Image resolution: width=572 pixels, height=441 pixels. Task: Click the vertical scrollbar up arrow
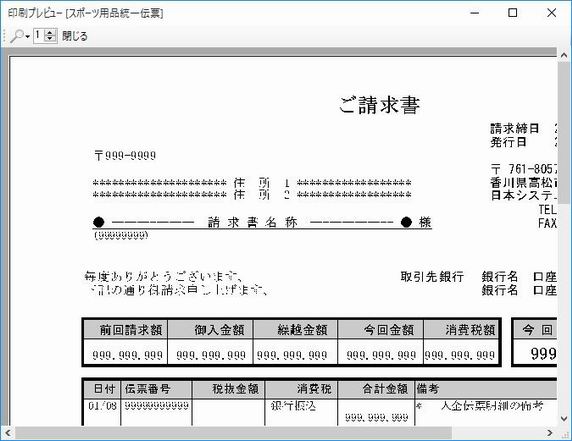click(564, 56)
